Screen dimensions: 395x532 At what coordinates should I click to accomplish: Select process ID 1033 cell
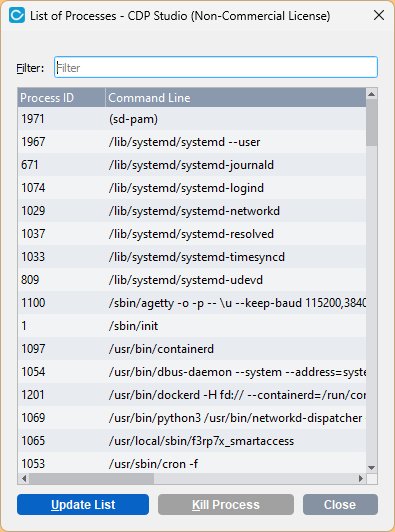(62, 257)
